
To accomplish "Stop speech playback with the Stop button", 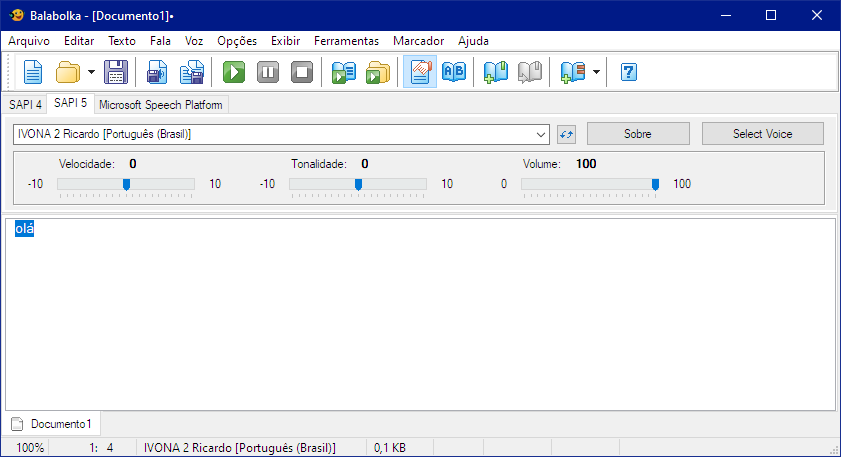I will pos(302,72).
